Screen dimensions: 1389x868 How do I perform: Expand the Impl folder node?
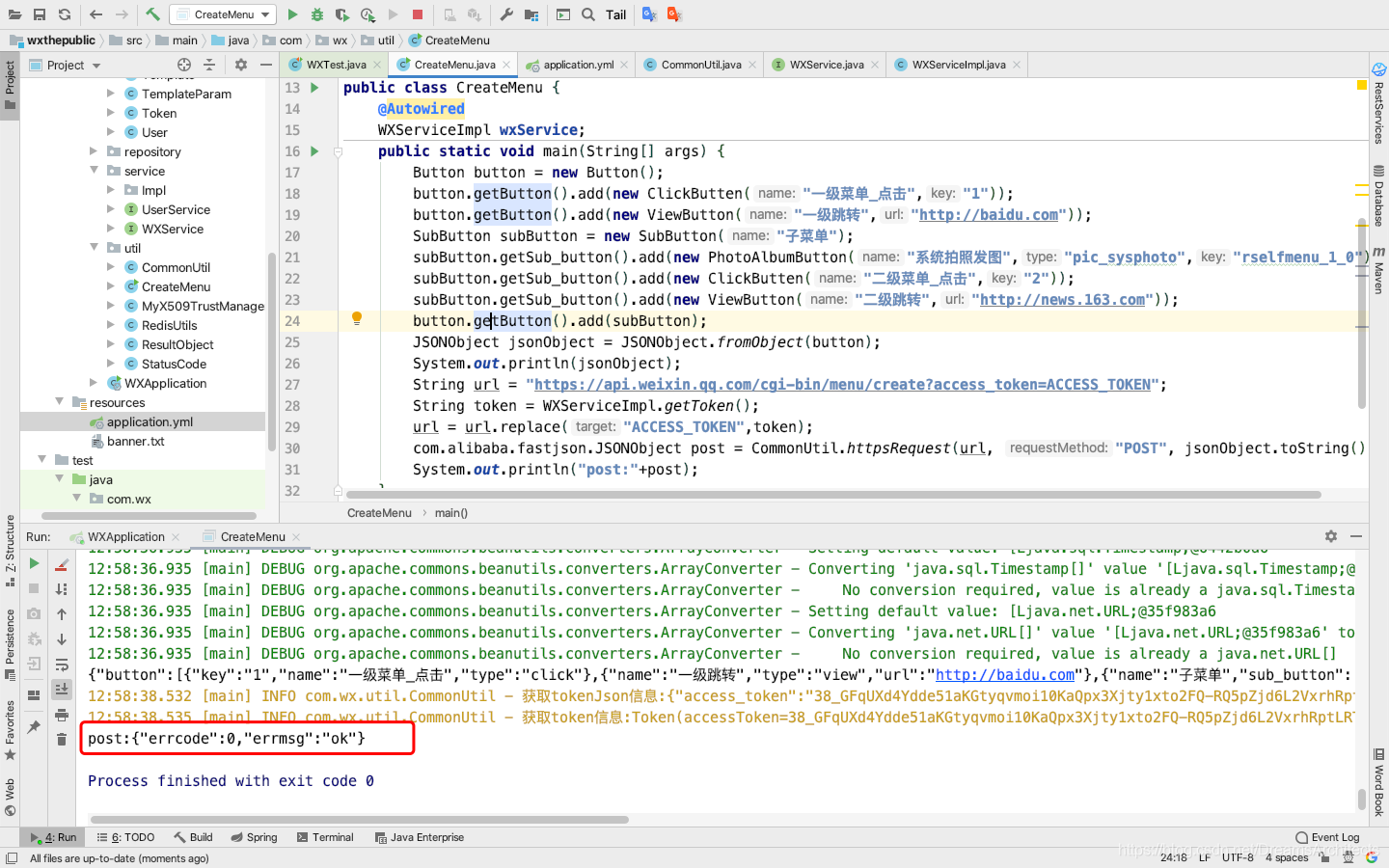click(x=111, y=190)
